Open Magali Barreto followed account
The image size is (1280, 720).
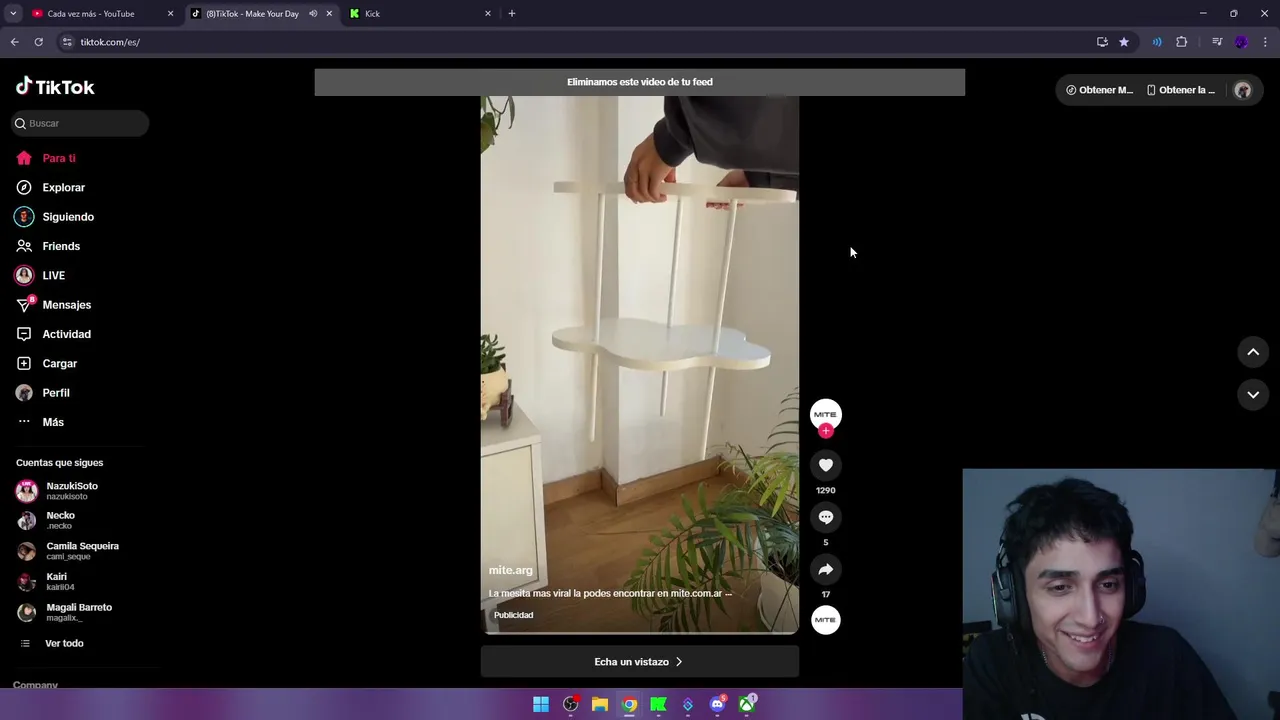[x=79, y=612]
